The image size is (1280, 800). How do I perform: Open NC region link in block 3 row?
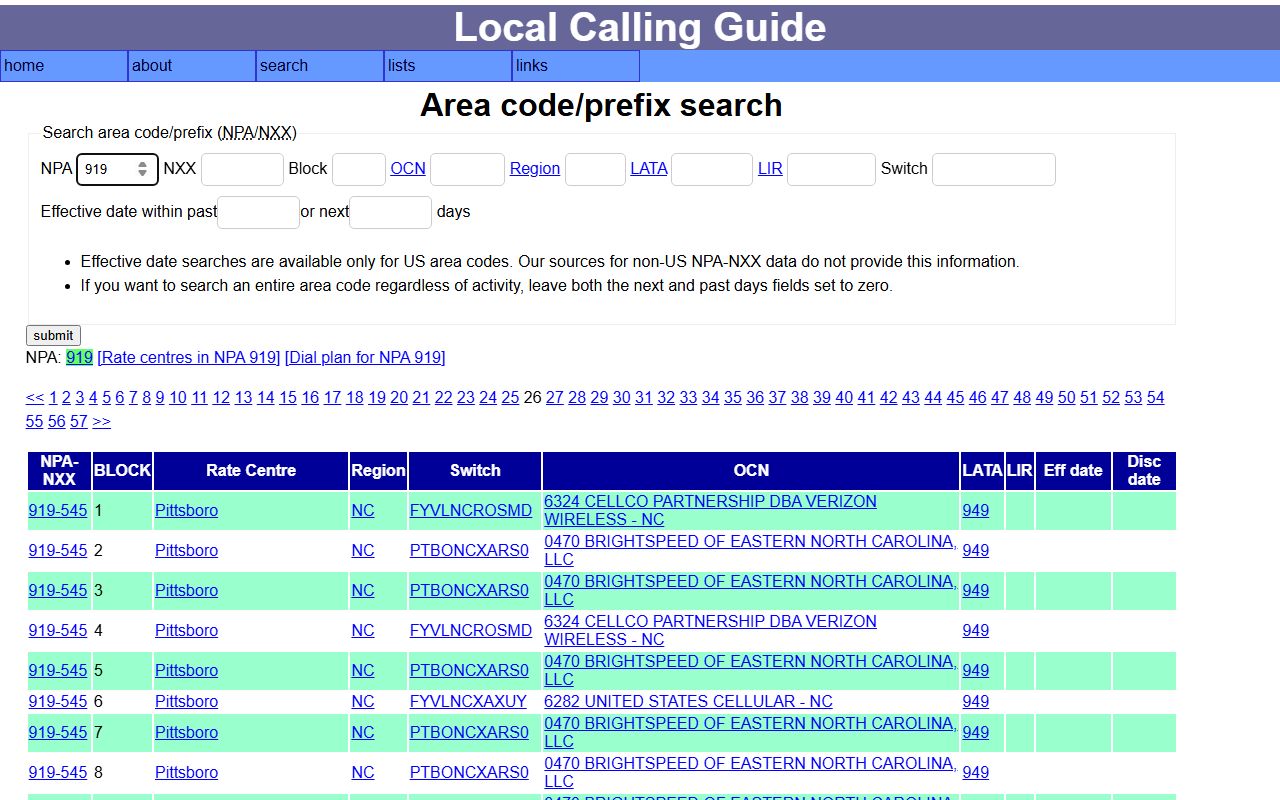pos(363,590)
